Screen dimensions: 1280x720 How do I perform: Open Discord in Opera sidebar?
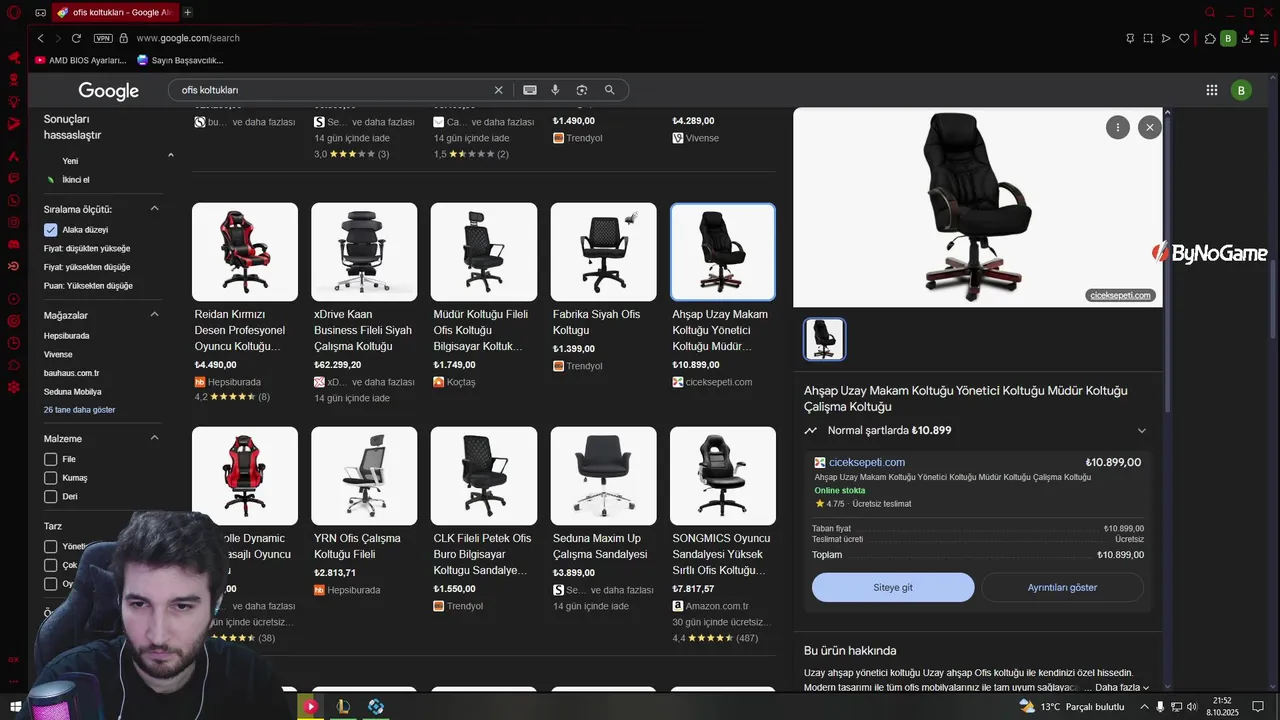coord(14,244)
